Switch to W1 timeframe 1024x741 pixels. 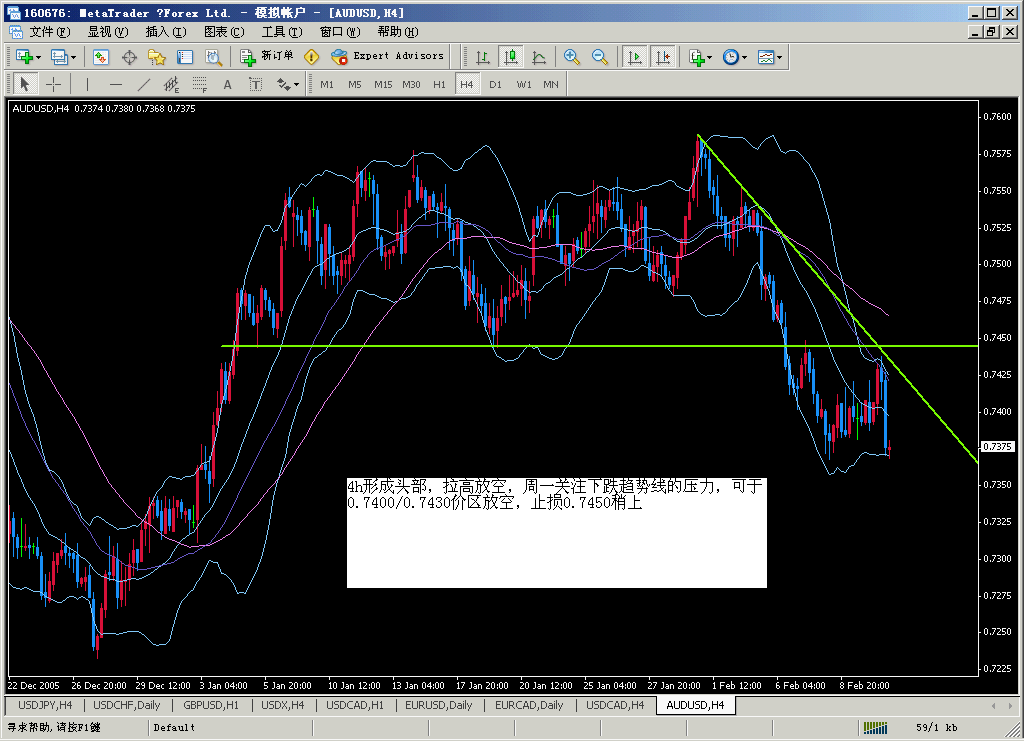(x=524, y=84)
